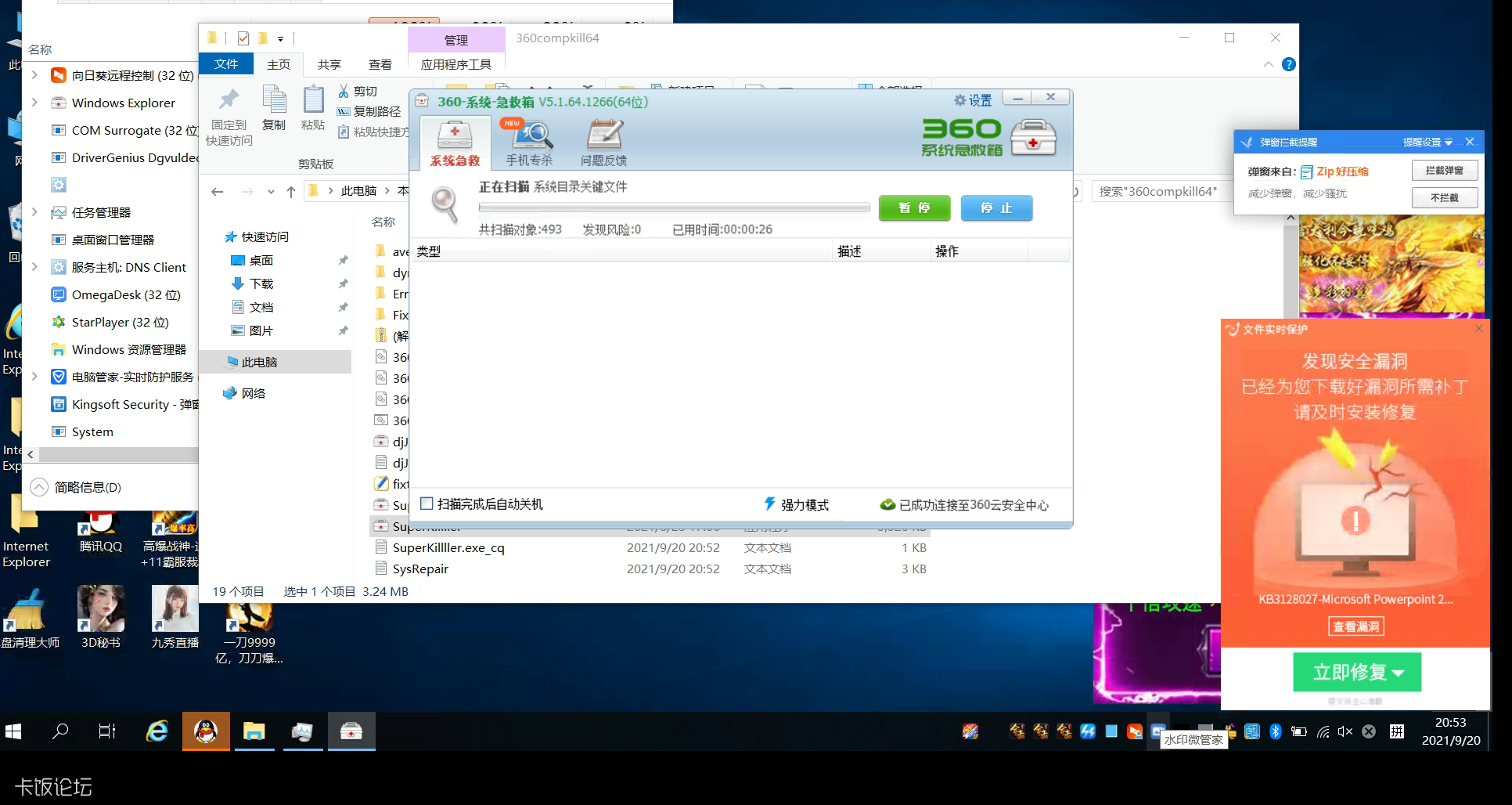Click the search 360compkill64 field

click(x=1161, y=191)
